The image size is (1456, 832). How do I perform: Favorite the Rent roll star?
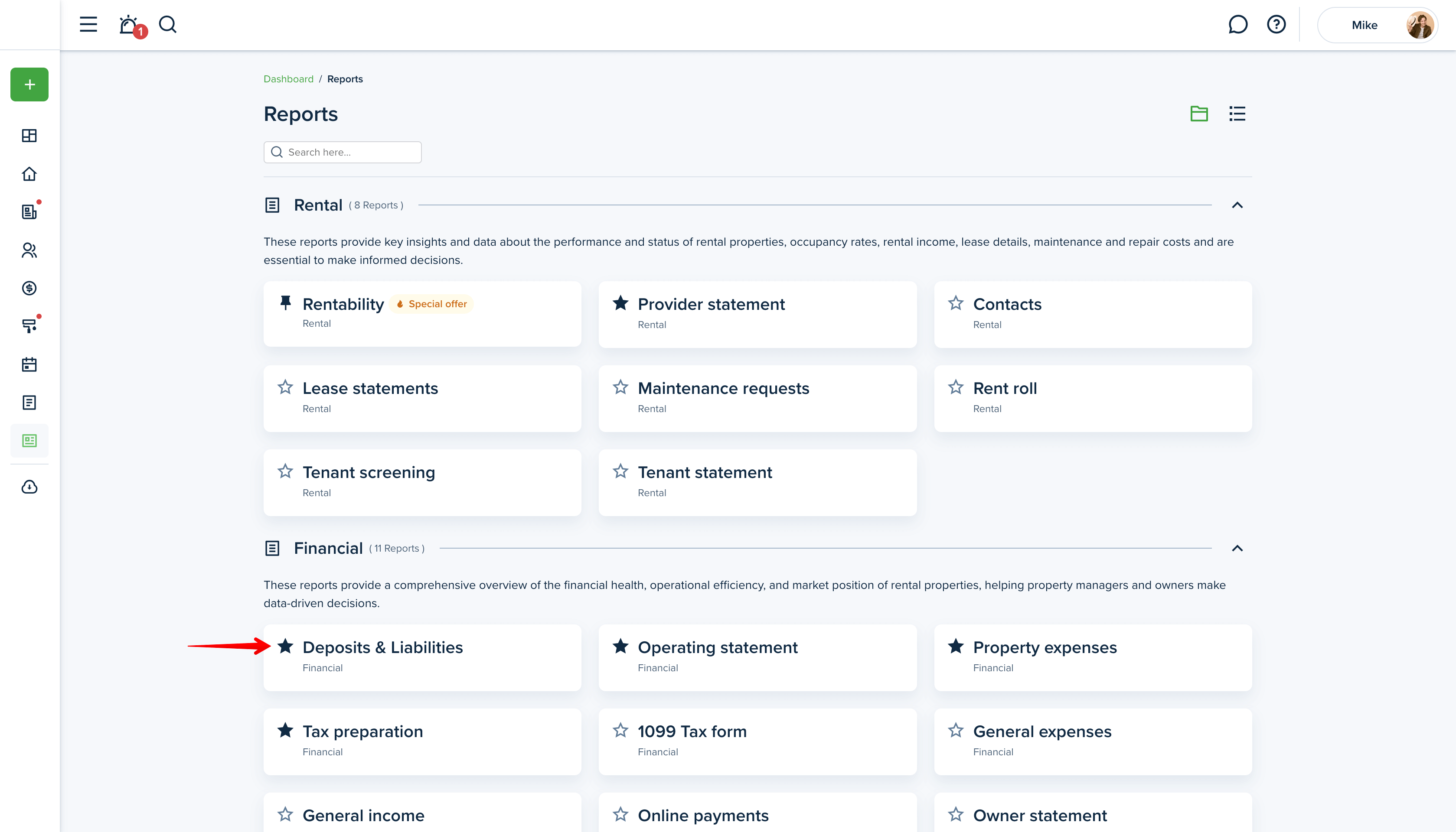tap(956, 387)
